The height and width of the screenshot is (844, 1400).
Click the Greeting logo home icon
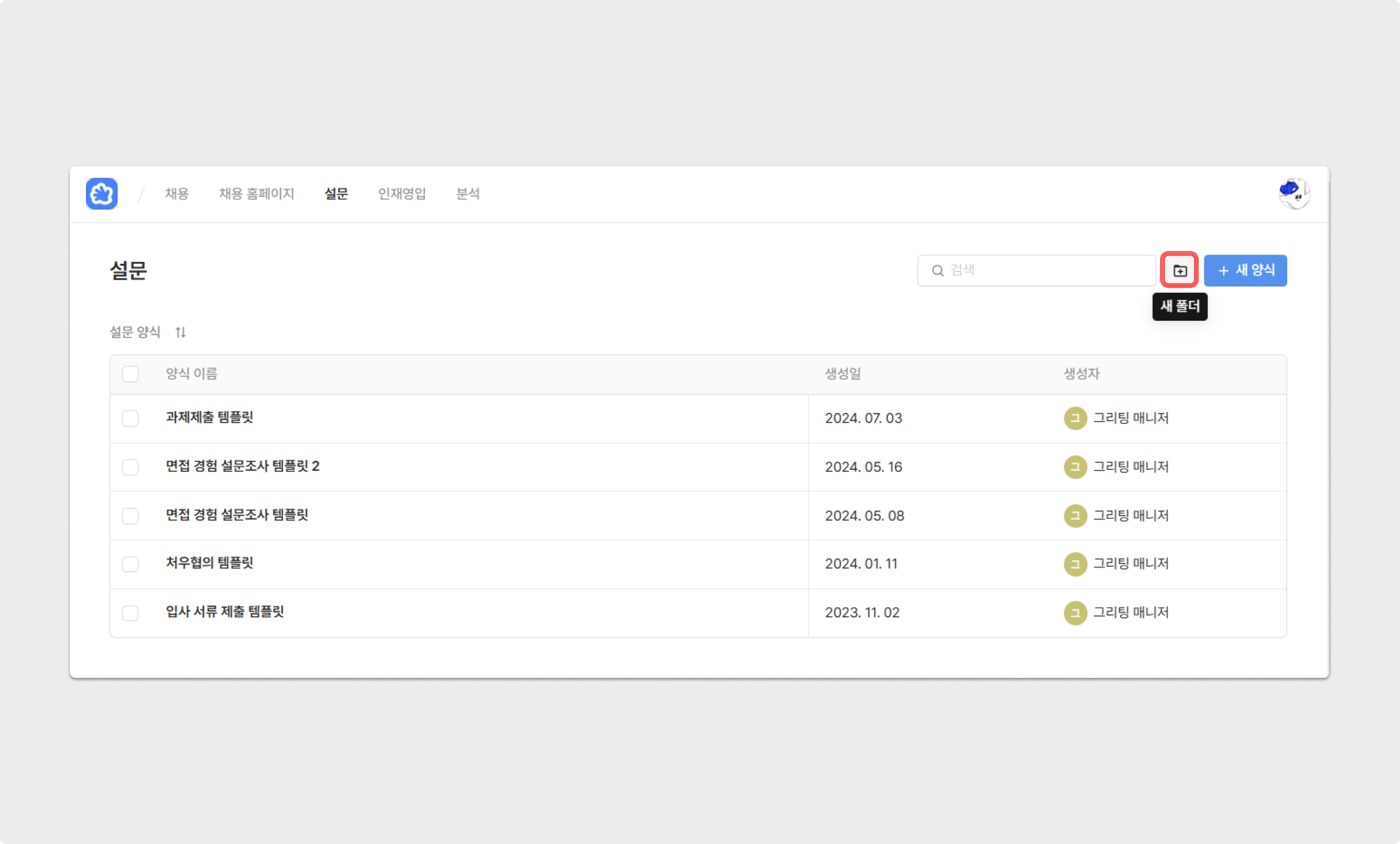tap(101, 194)
